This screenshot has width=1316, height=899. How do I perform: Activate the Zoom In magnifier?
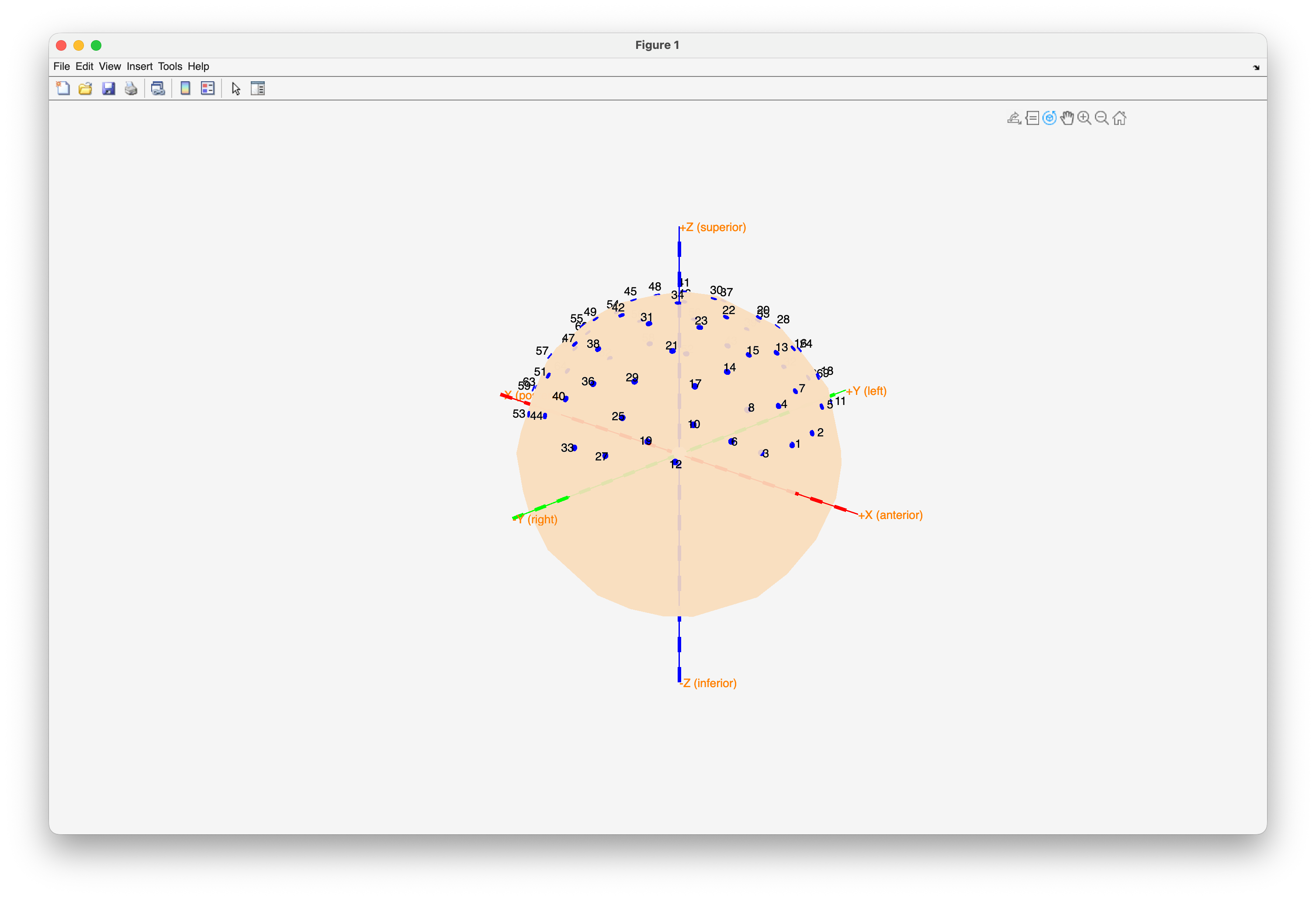(1084, 118)
